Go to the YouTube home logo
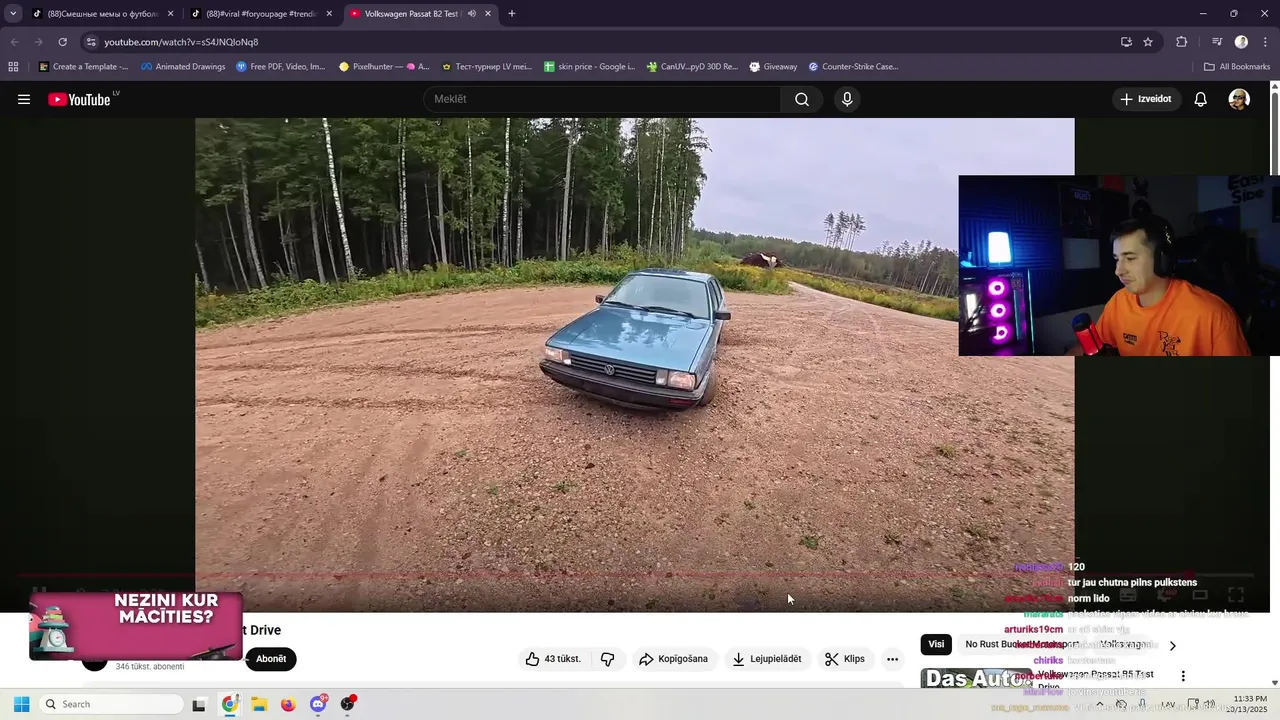The image size is (1280, 720). point(80,99)
